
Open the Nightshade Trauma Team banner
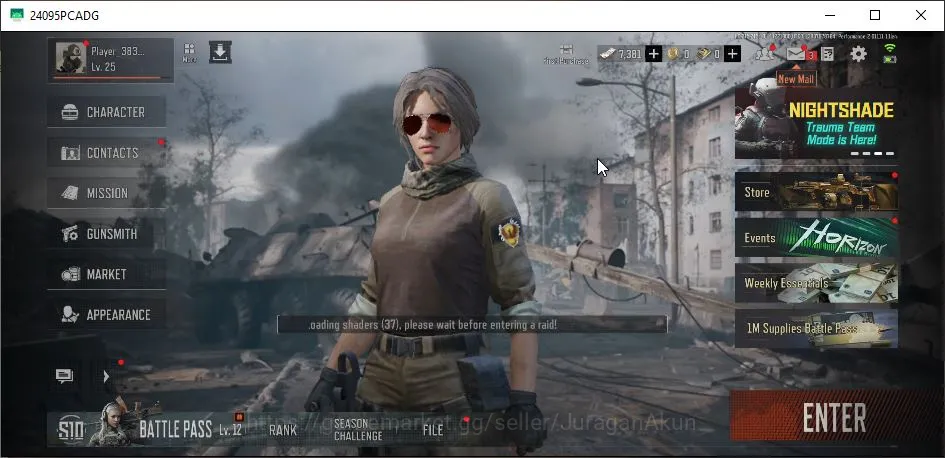pos(816,122)
